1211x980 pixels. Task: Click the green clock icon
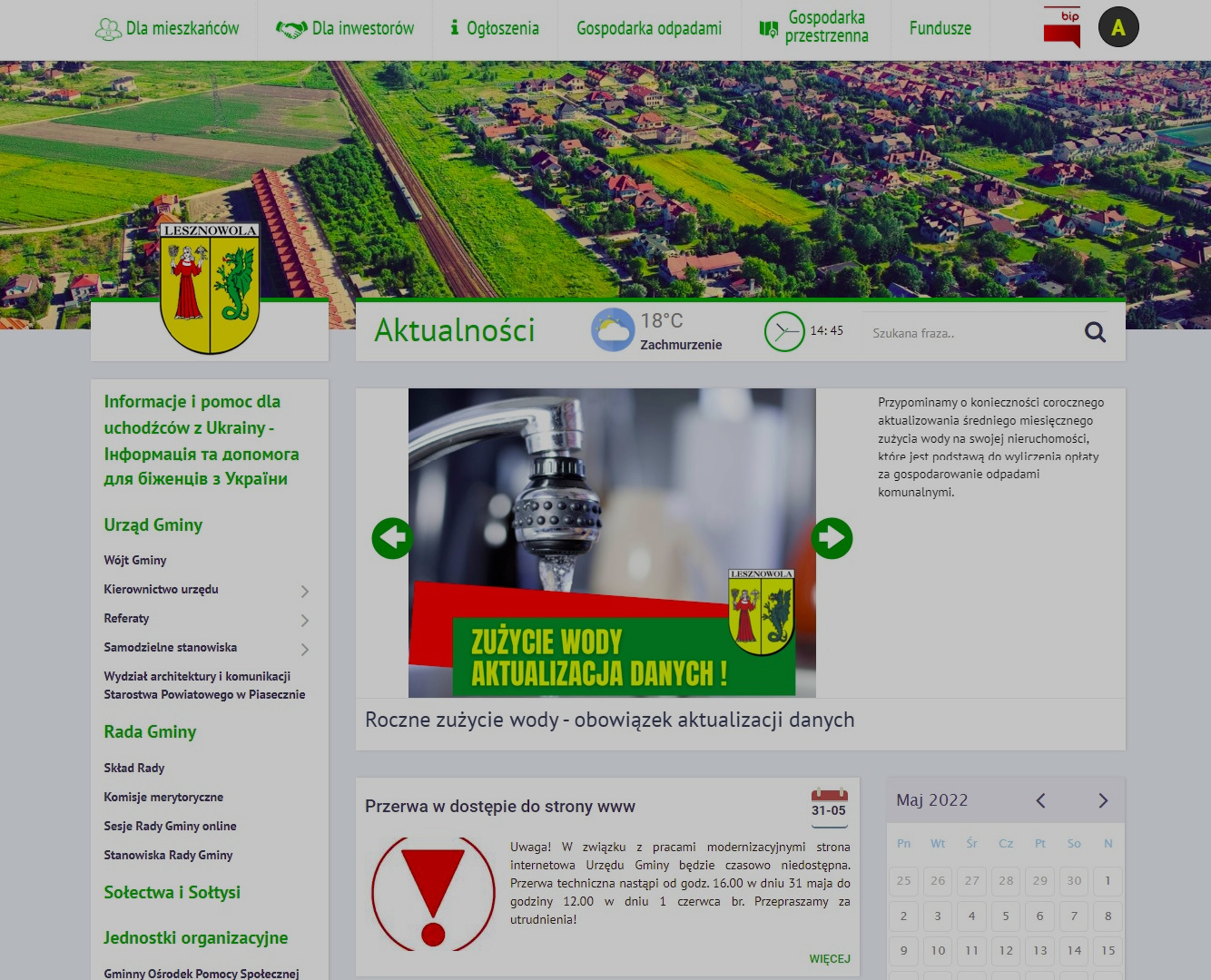tap(783, 332)
